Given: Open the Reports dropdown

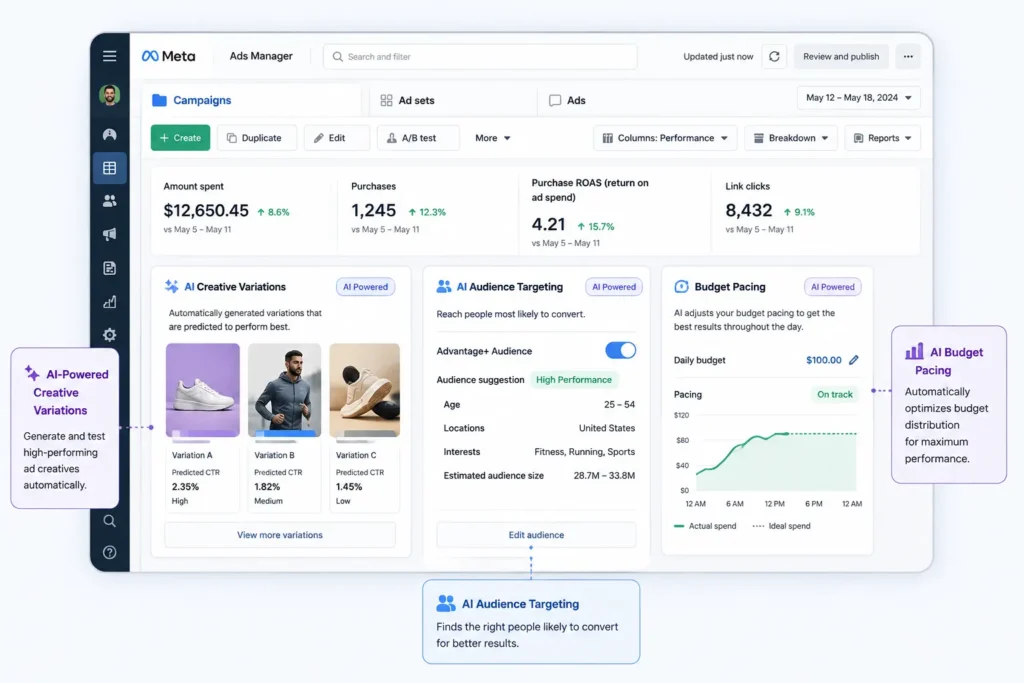Looking at the screenshot, I should [x=882, y=138].
